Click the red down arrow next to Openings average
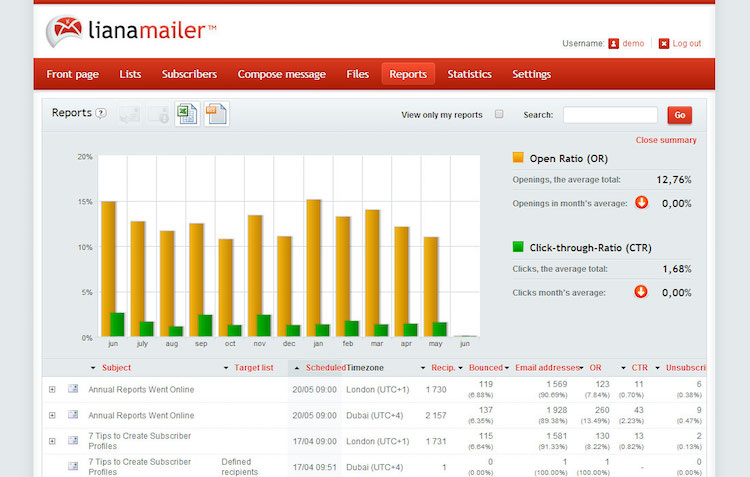The width and height of the screenshot is (750, 477). (x=641, y=202)
